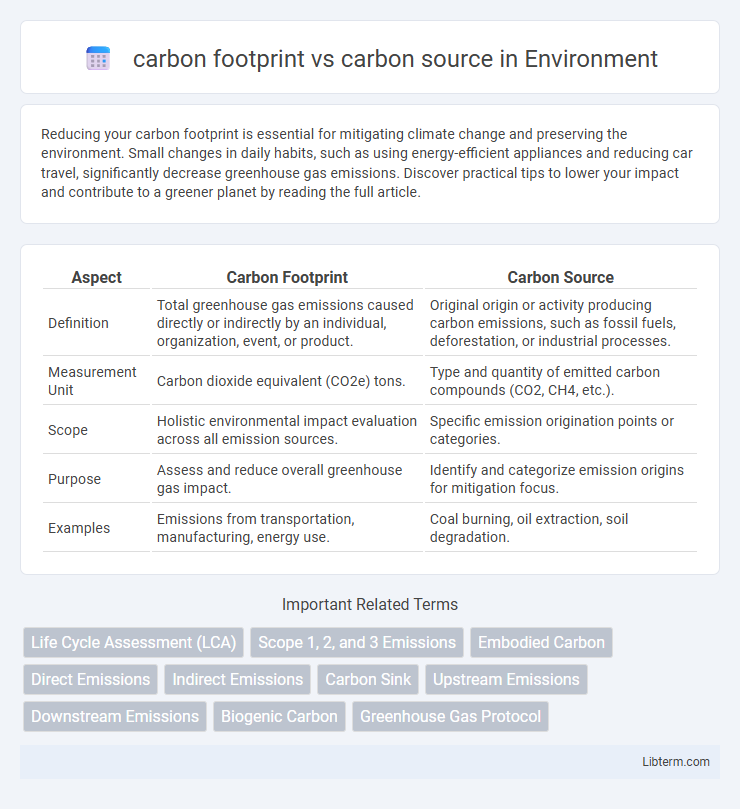
Task: Click the 'Coal burning, oil extraction' examples cell
Action: (x=560, y=528)
